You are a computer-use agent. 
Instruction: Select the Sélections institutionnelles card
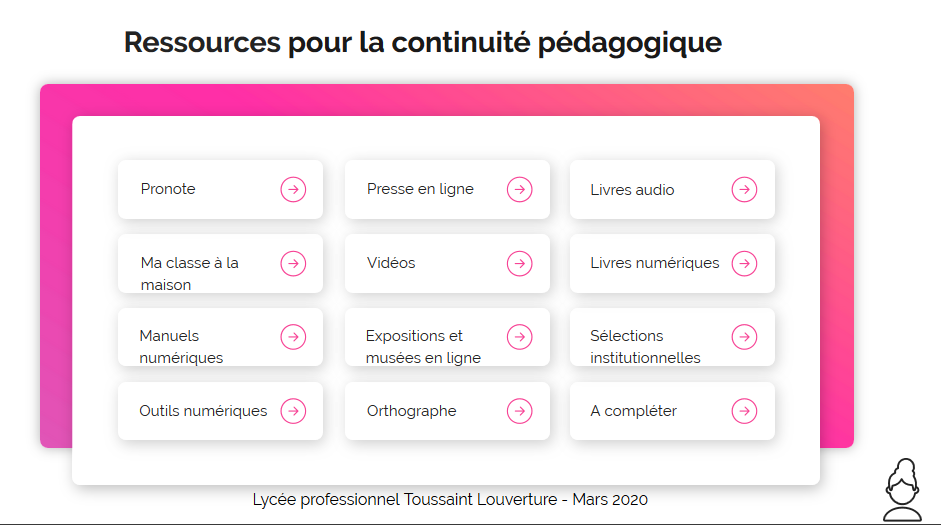672,337
